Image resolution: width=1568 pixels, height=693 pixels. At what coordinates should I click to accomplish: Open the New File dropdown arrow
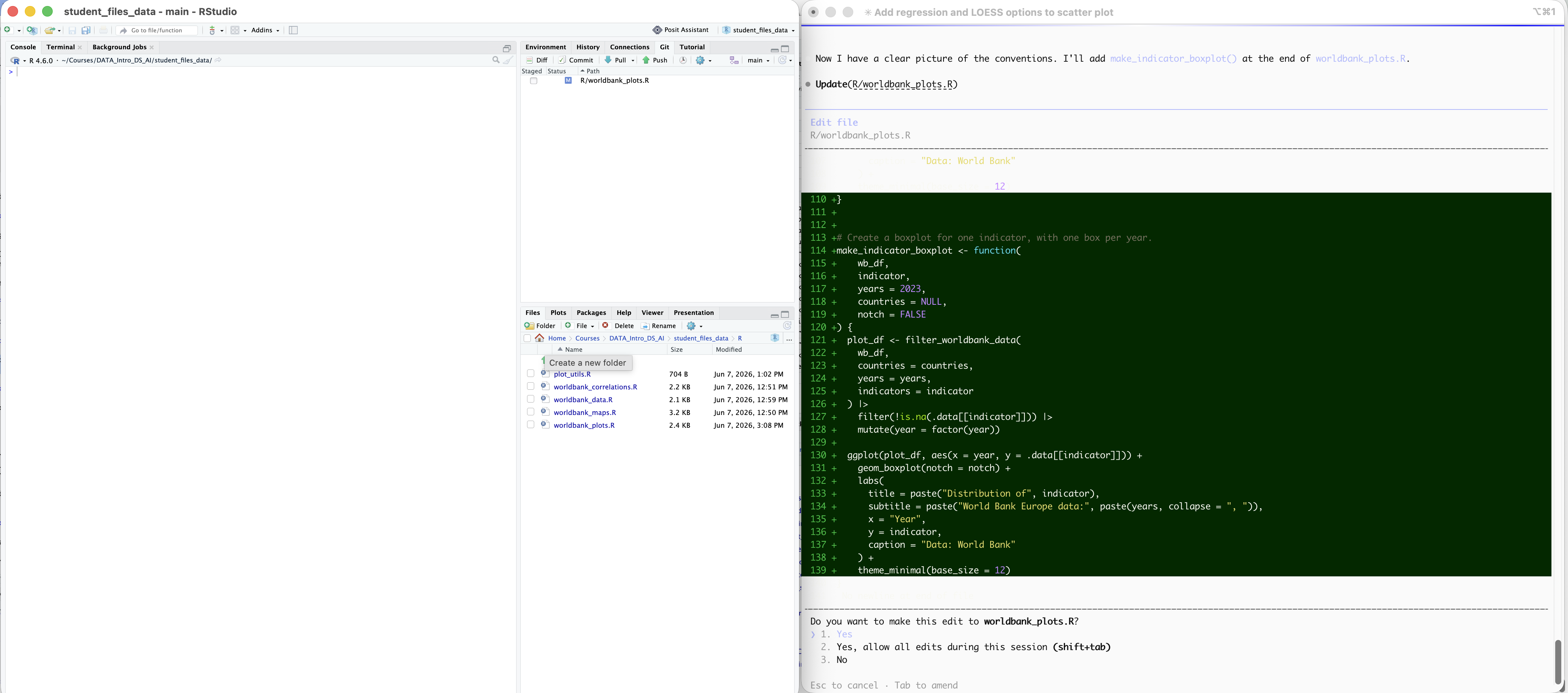click(19, 30)
